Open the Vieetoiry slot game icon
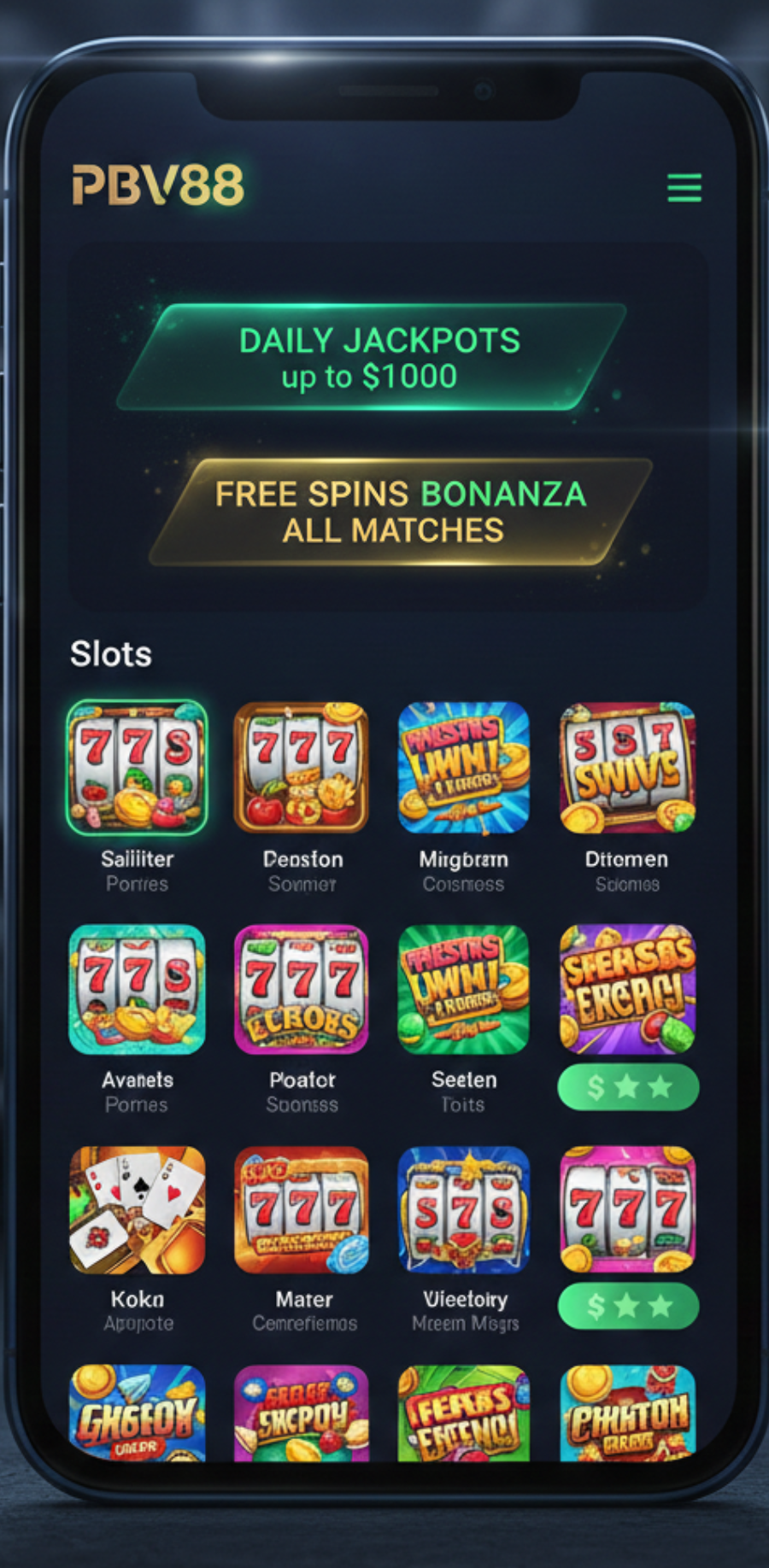This screenshot has height=1568, width=769. (x=464, y=1210)
